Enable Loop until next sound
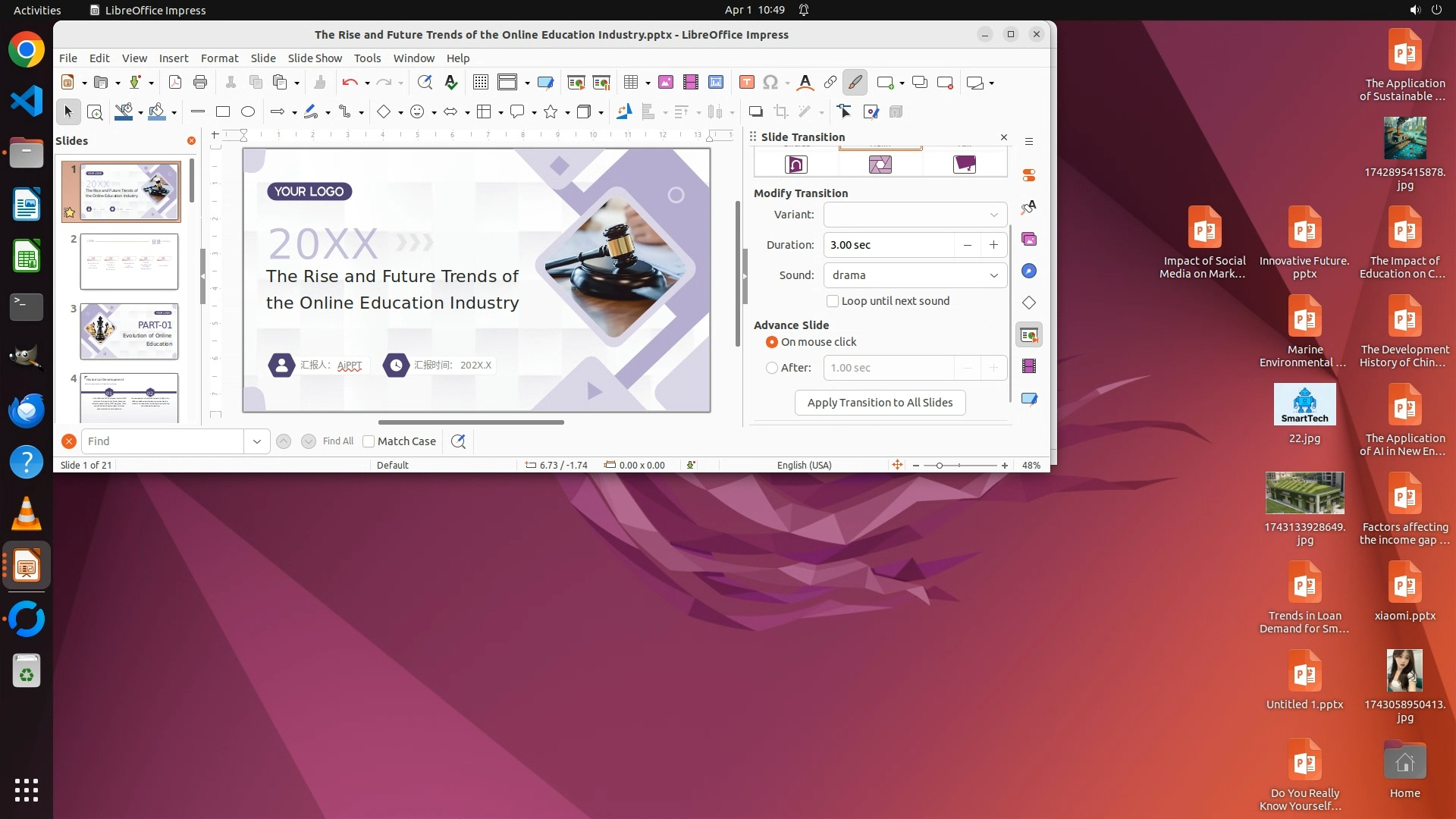 (833, 301)
